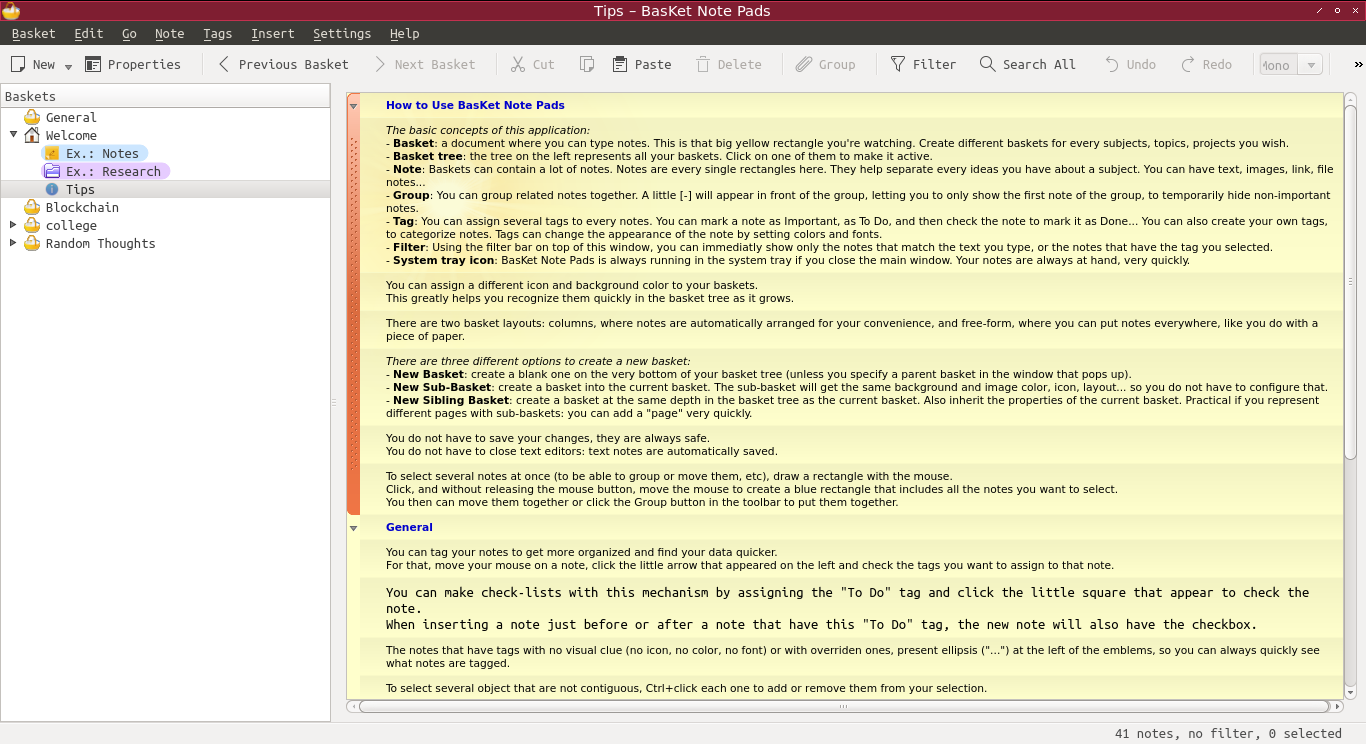This screenshot has width=1366, height=744.
Task: Select the Blockchain basket
Action: pos(82,207)
